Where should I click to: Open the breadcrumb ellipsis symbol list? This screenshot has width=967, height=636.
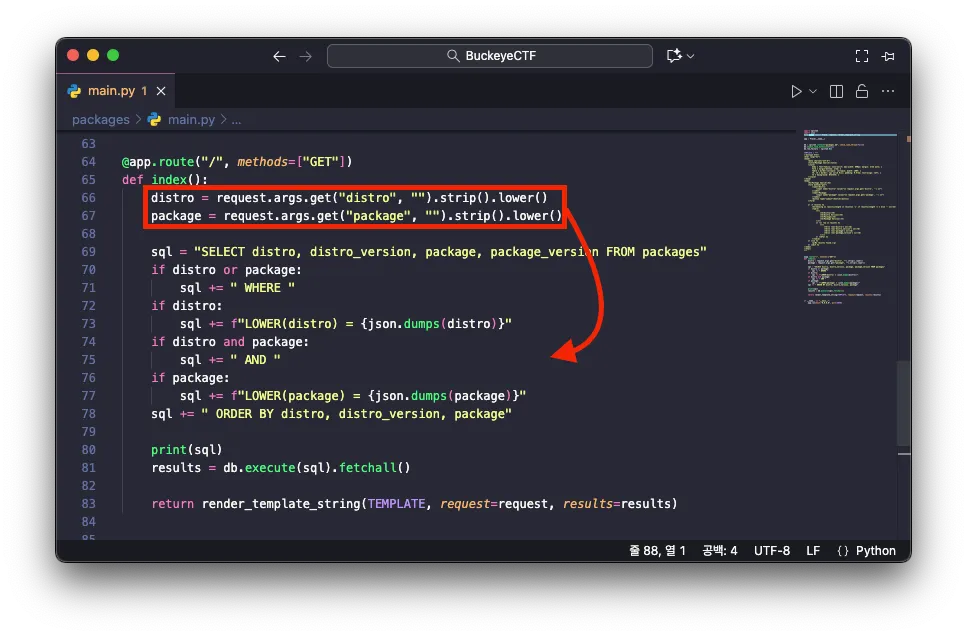pyautogui.click(x=236, y=120)
